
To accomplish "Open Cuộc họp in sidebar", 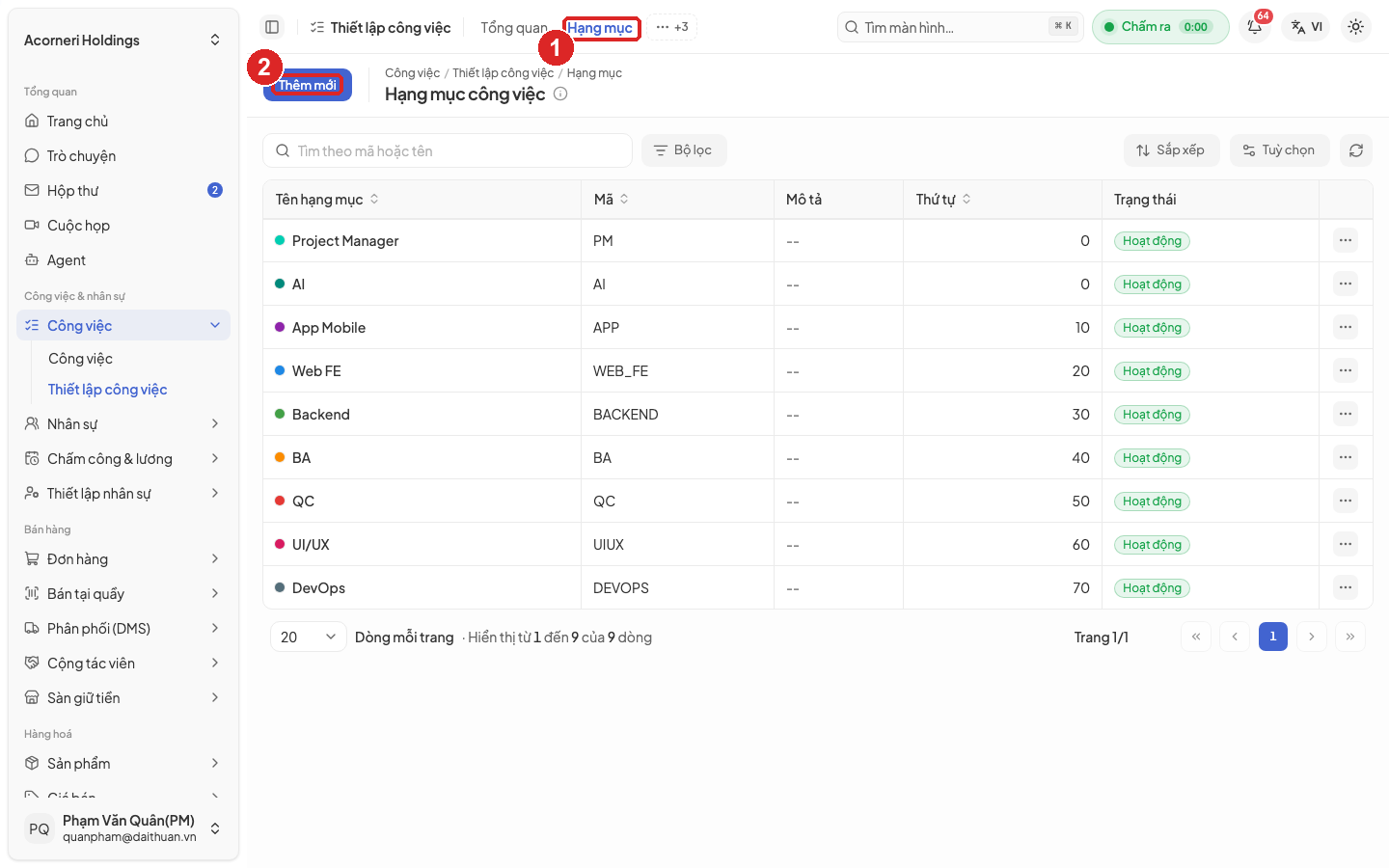I will (x=123, y=226).
